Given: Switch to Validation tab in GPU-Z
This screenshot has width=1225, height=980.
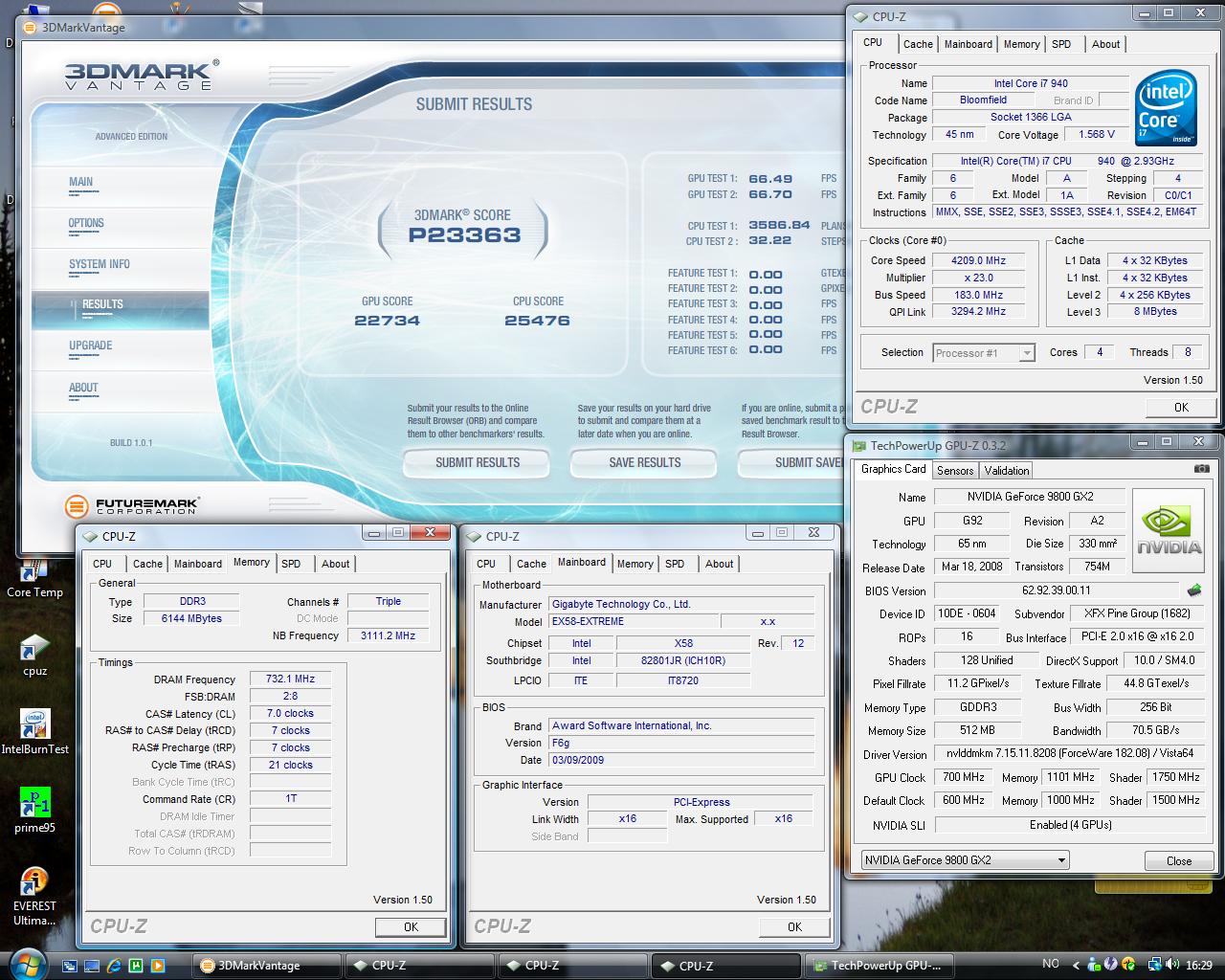Looking at the screenshot, I should coord(1007,470).
